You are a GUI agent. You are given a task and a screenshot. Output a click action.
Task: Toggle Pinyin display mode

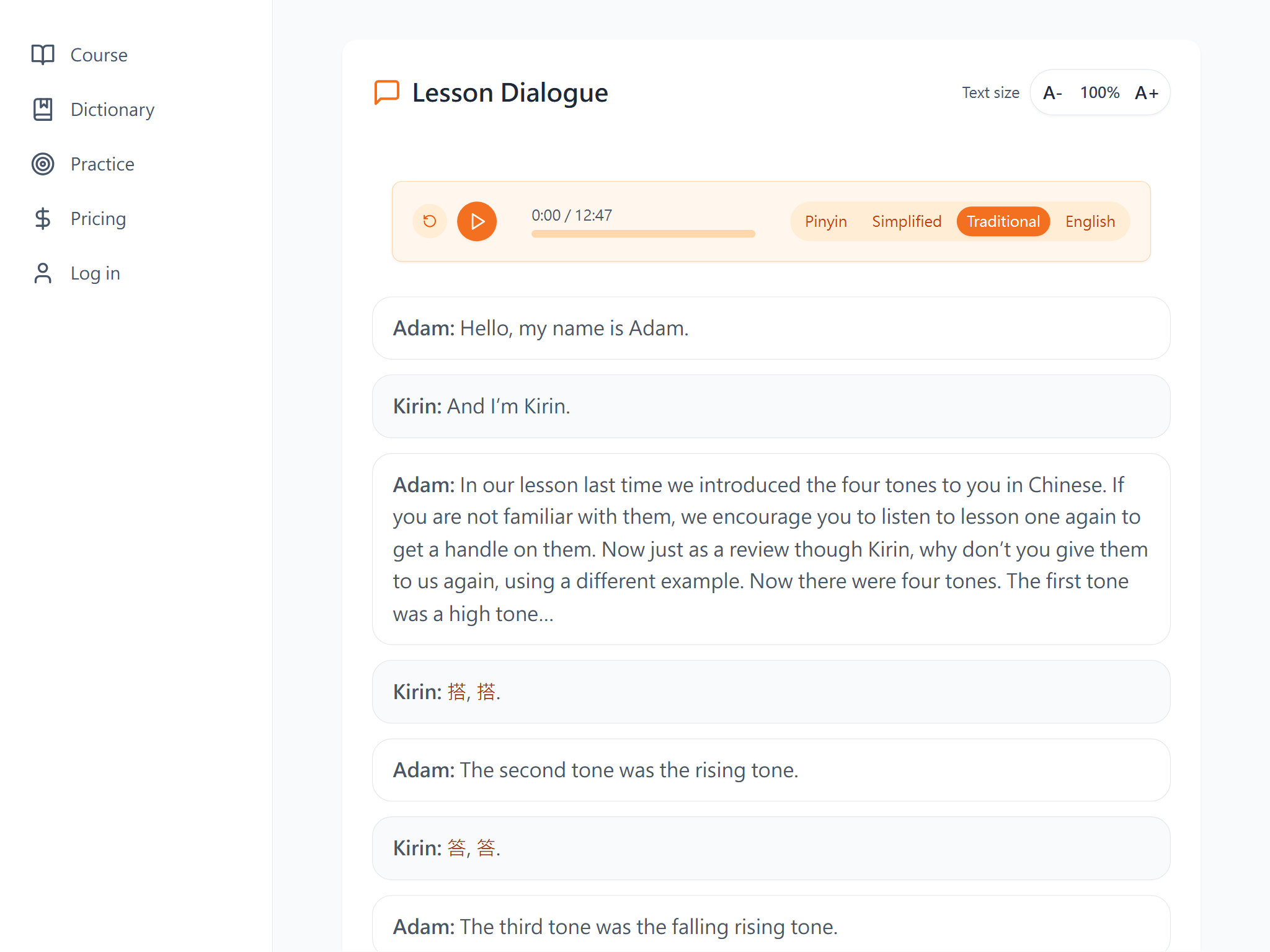[x=825, y=221]
